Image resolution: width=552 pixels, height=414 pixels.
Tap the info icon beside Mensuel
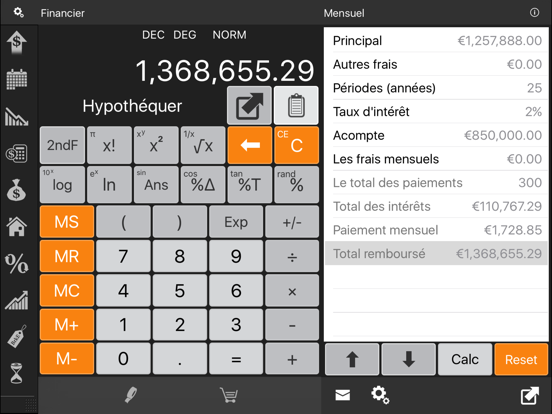pos(534,13)
